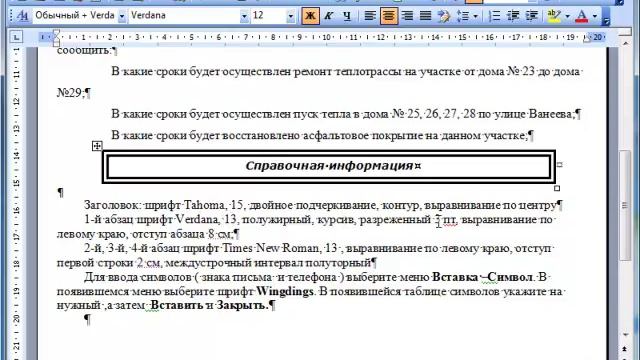Click the vertical scrollbar down arrow
640x360 pixels.
(x=626, y=335)
